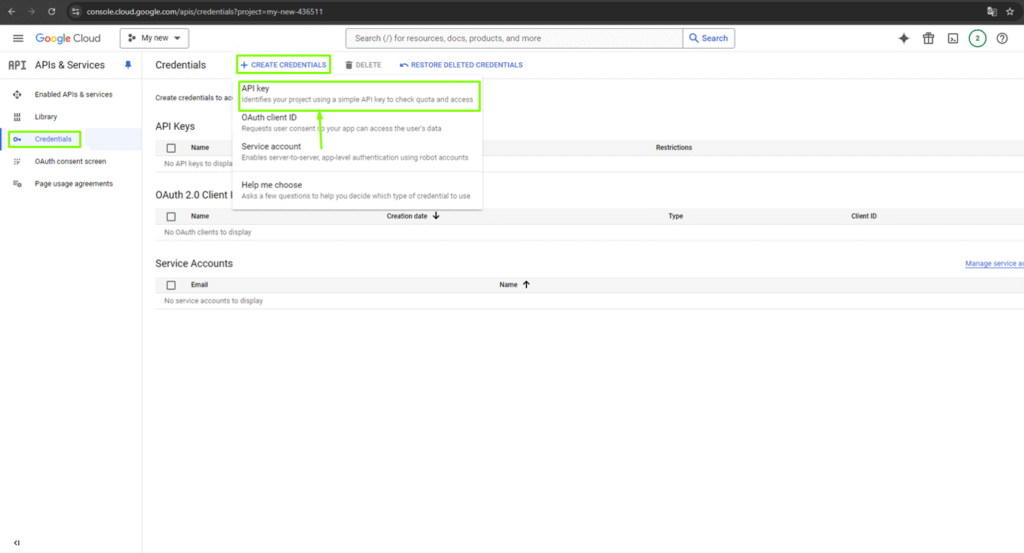Open the hamburger navigation menu
Viewport: 1024px width, 553px height.
(18, 39)
